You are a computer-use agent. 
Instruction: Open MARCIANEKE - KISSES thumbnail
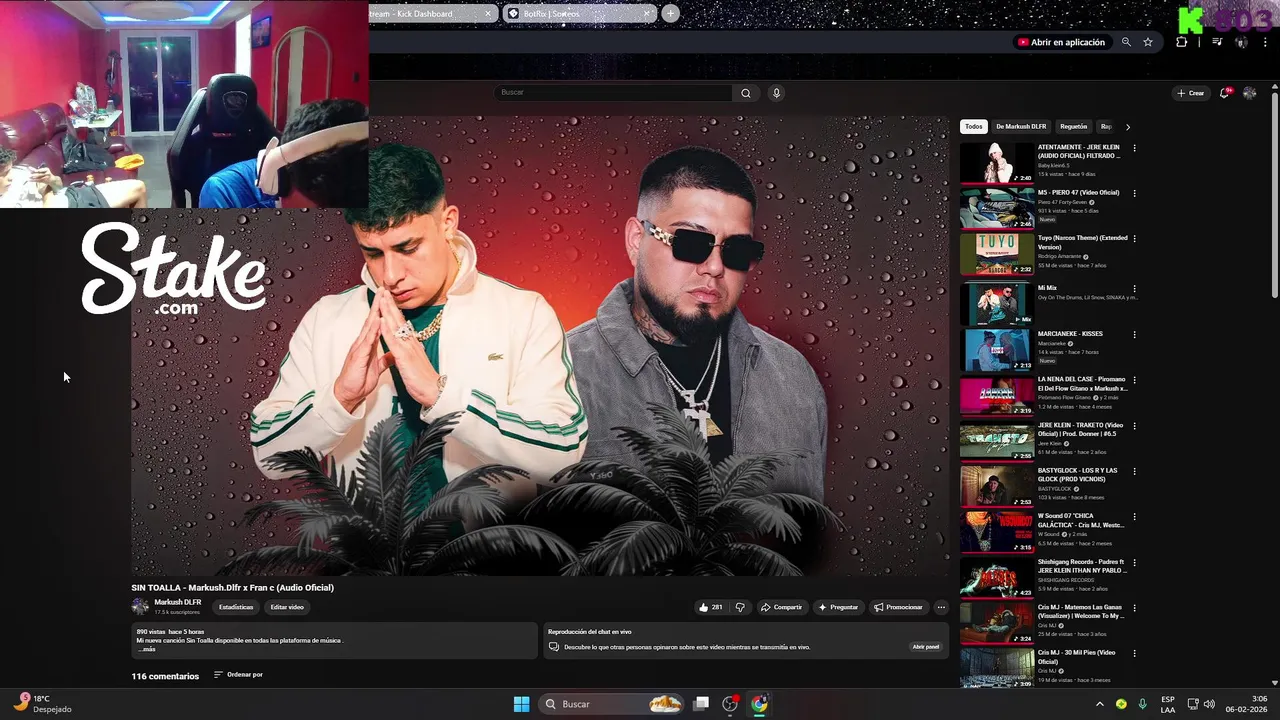point(997,350)
